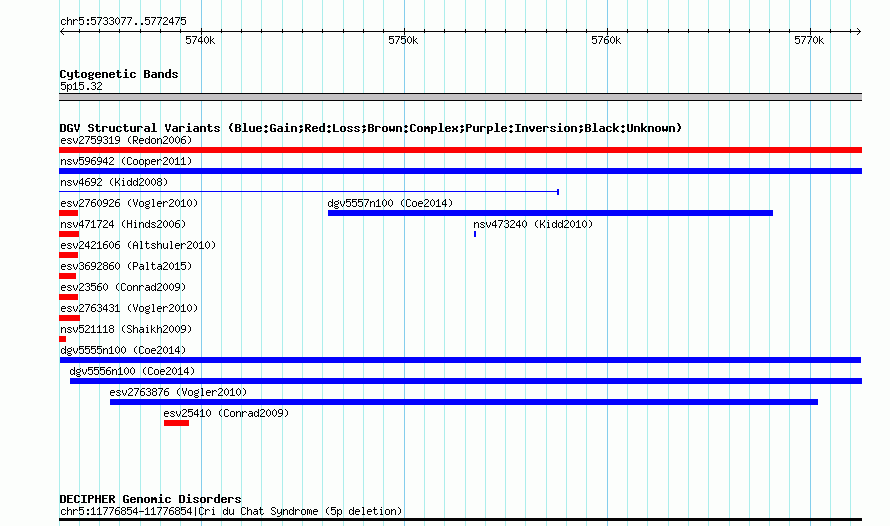This screenshot has height=526, width=890.
Task: Click the esv2763431 (Vogler2010) label
Action: click(x=129, y=308)
